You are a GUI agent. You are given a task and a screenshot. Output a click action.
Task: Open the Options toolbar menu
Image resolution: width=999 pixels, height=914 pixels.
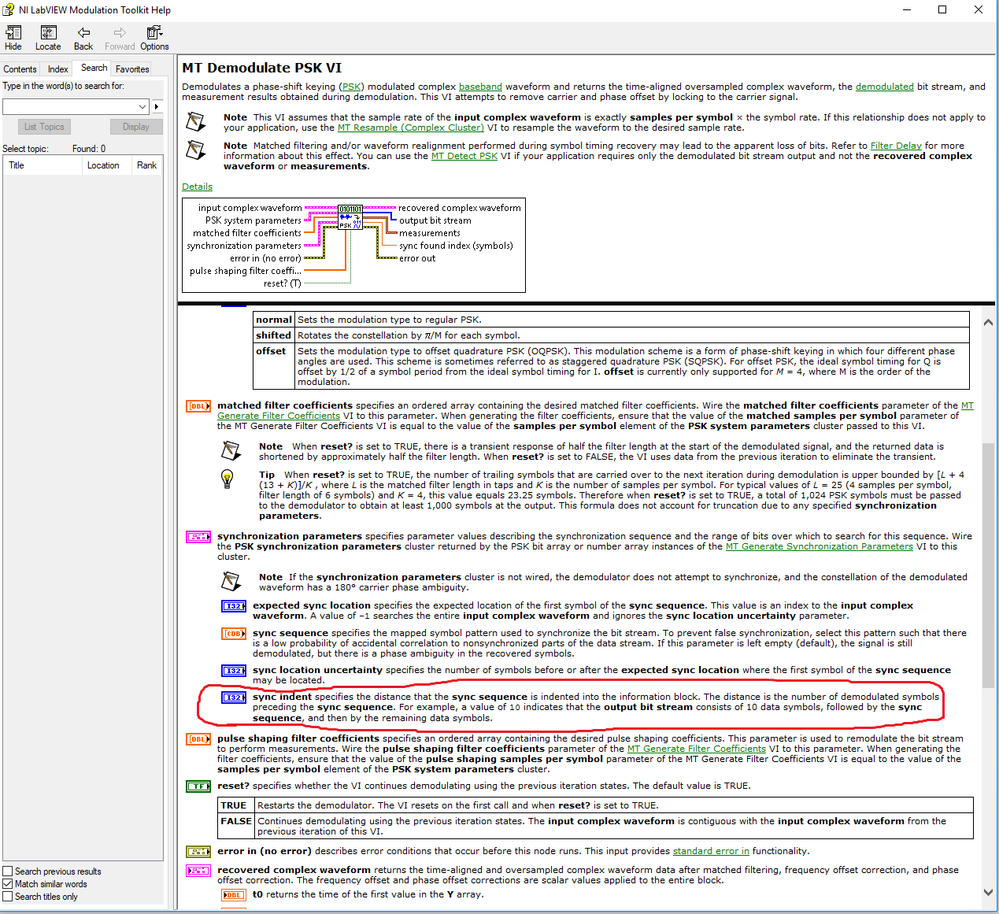tap(154, 38)
